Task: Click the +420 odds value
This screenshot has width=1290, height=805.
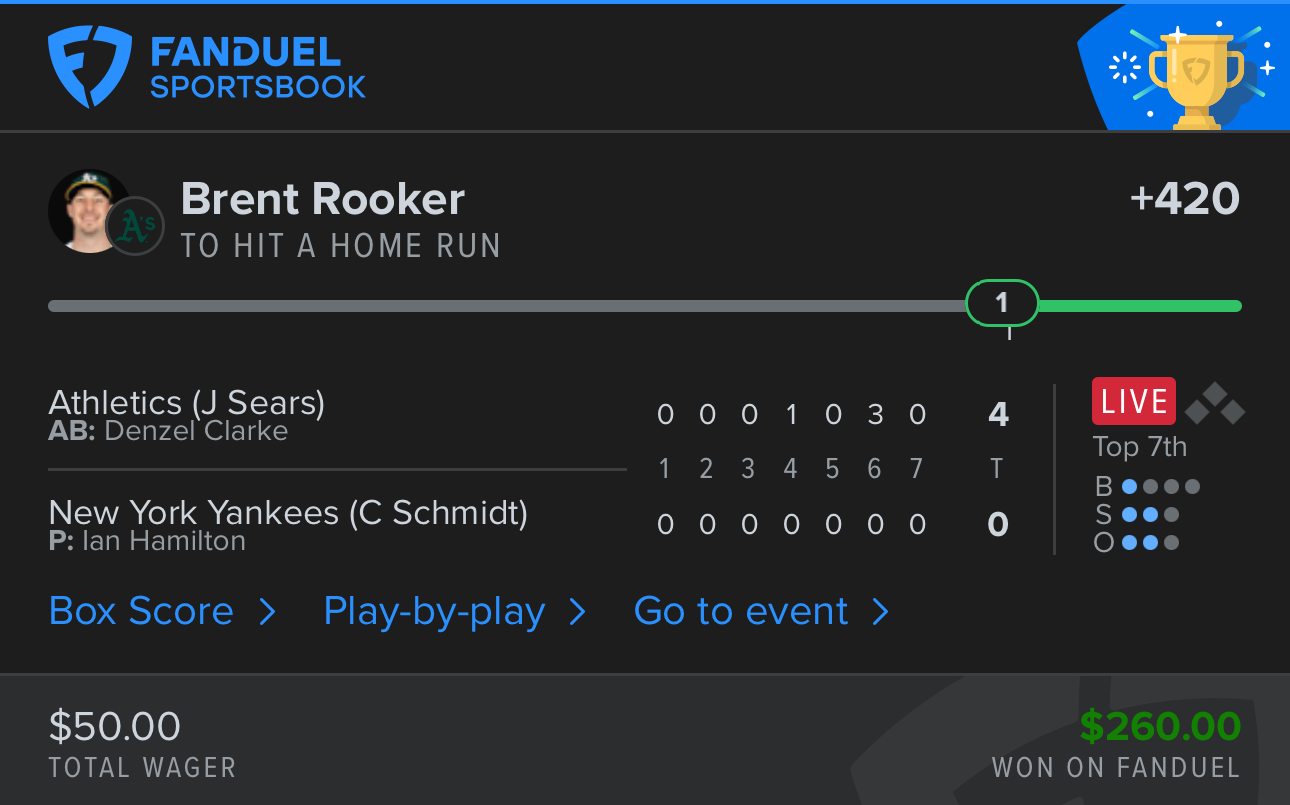Action: pos(1185,199)
